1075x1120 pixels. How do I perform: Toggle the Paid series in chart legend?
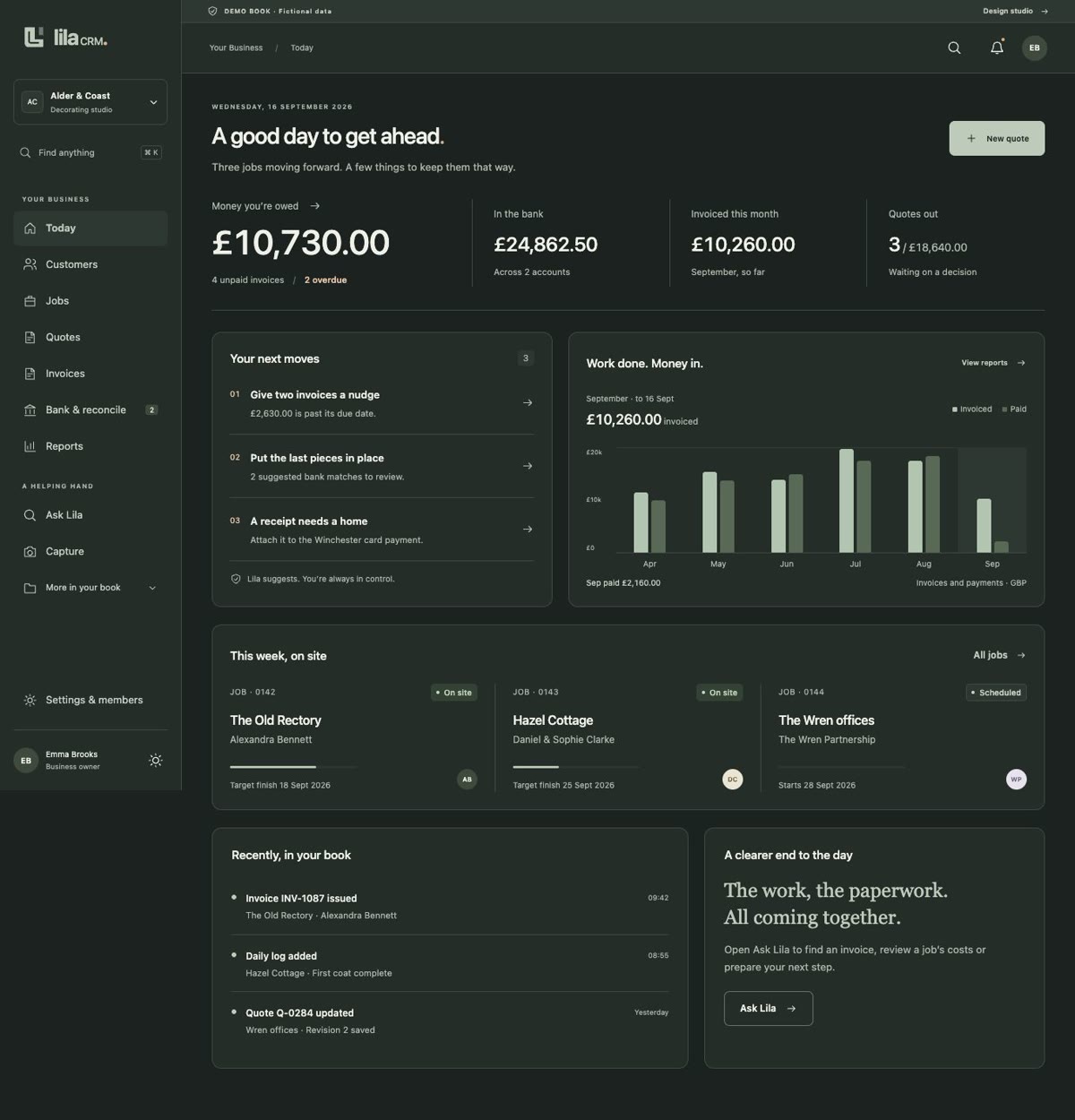click(1014, 409)
